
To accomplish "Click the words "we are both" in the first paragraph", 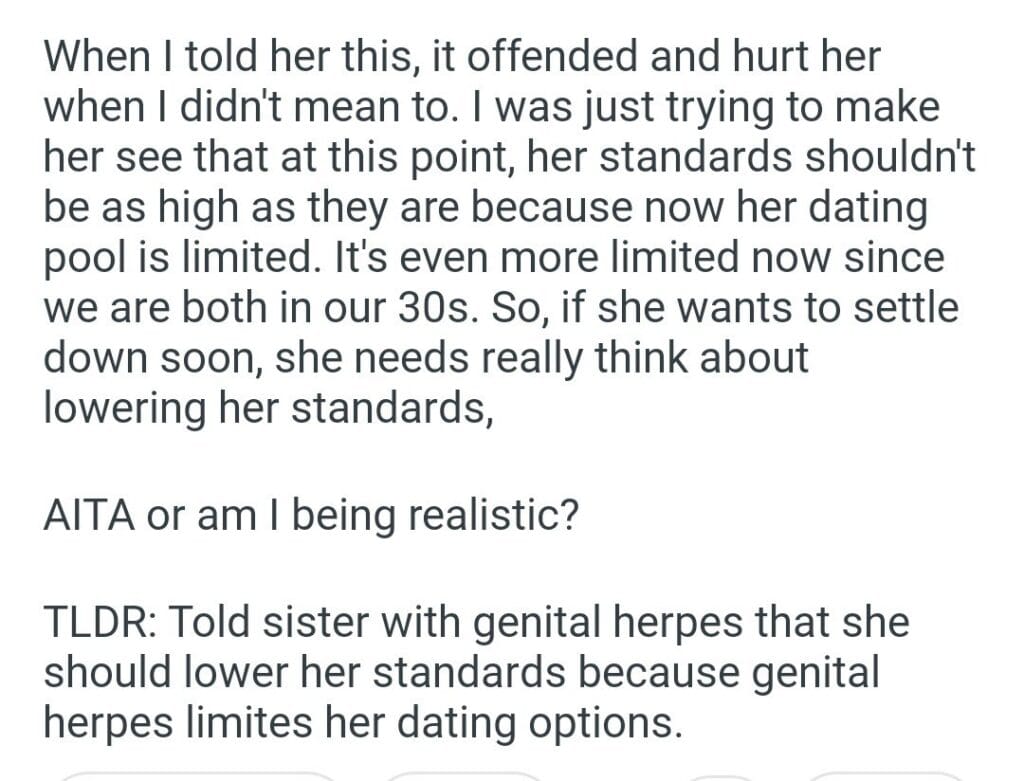I will click(x=150, y=308).
